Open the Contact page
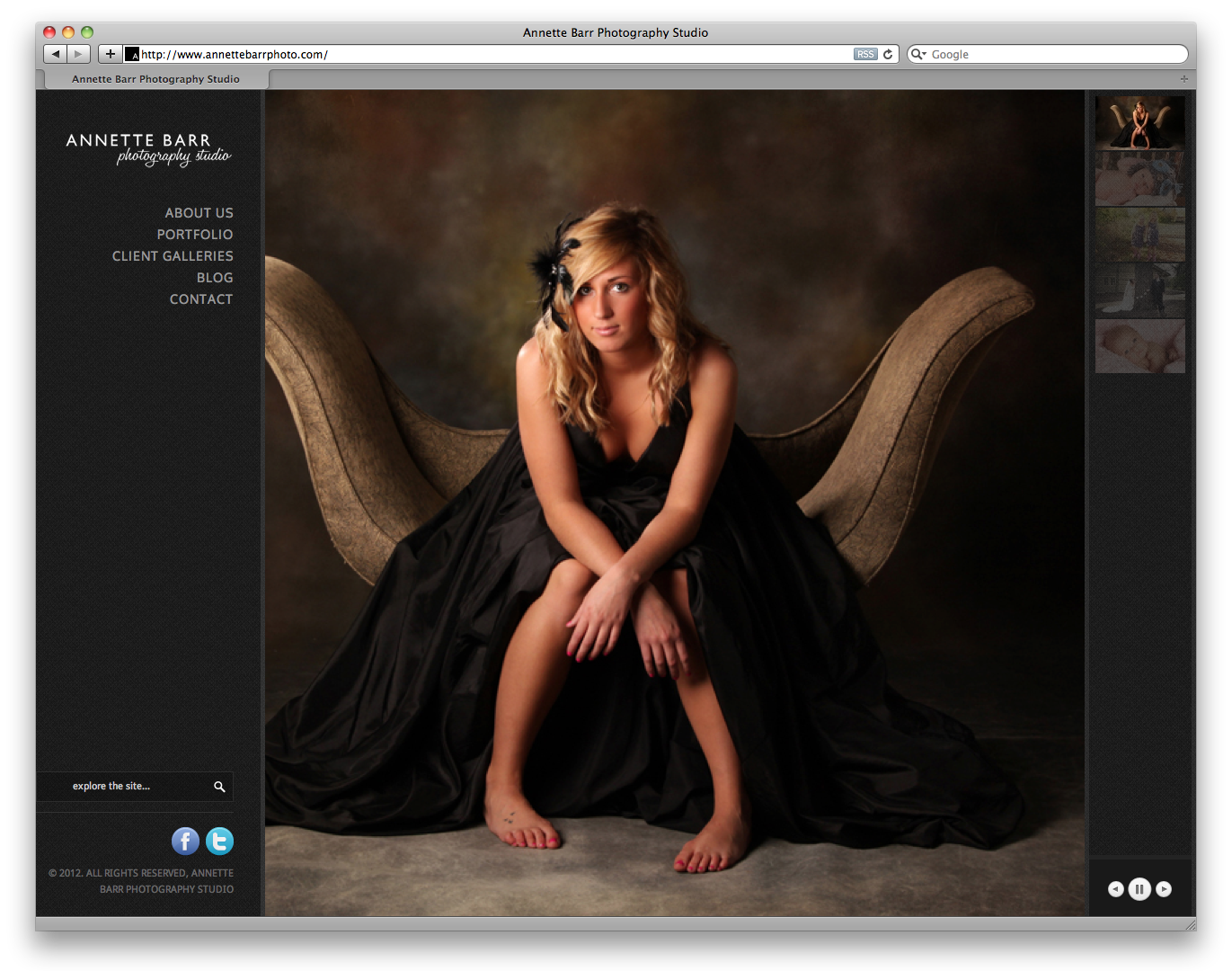The height and width of the screenshot is (971, 1232). [x=201, y=299]
